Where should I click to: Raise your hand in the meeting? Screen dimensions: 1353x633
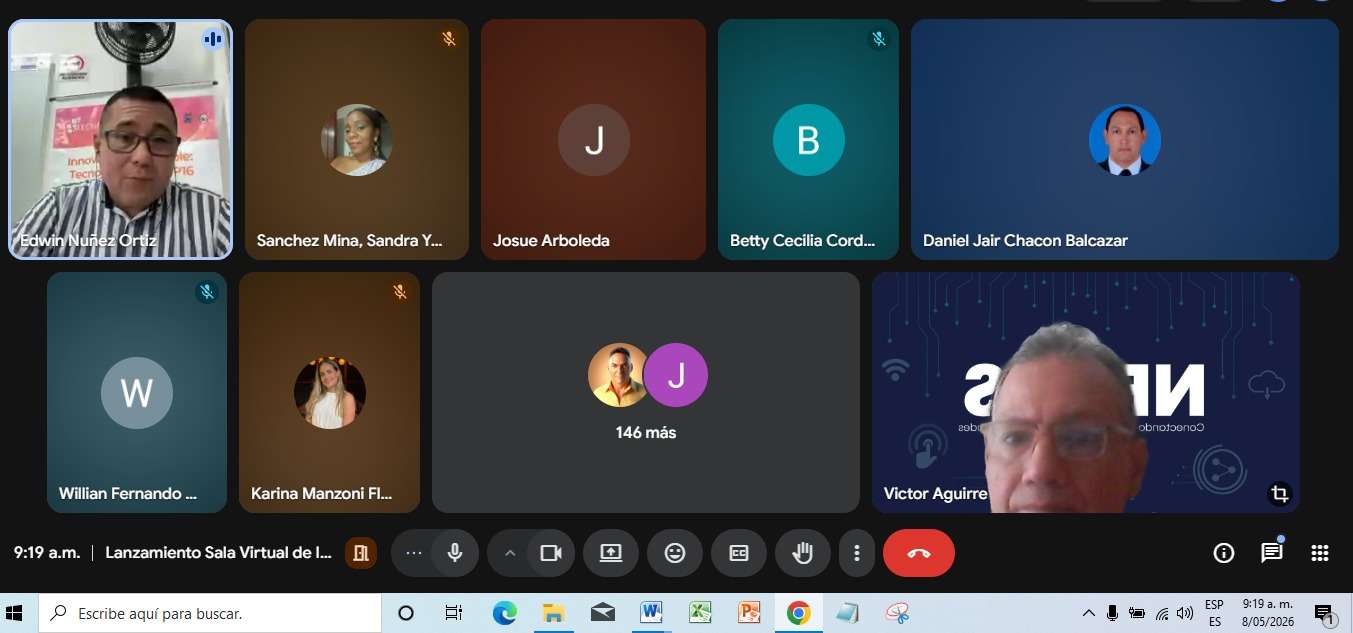[803, 553]
